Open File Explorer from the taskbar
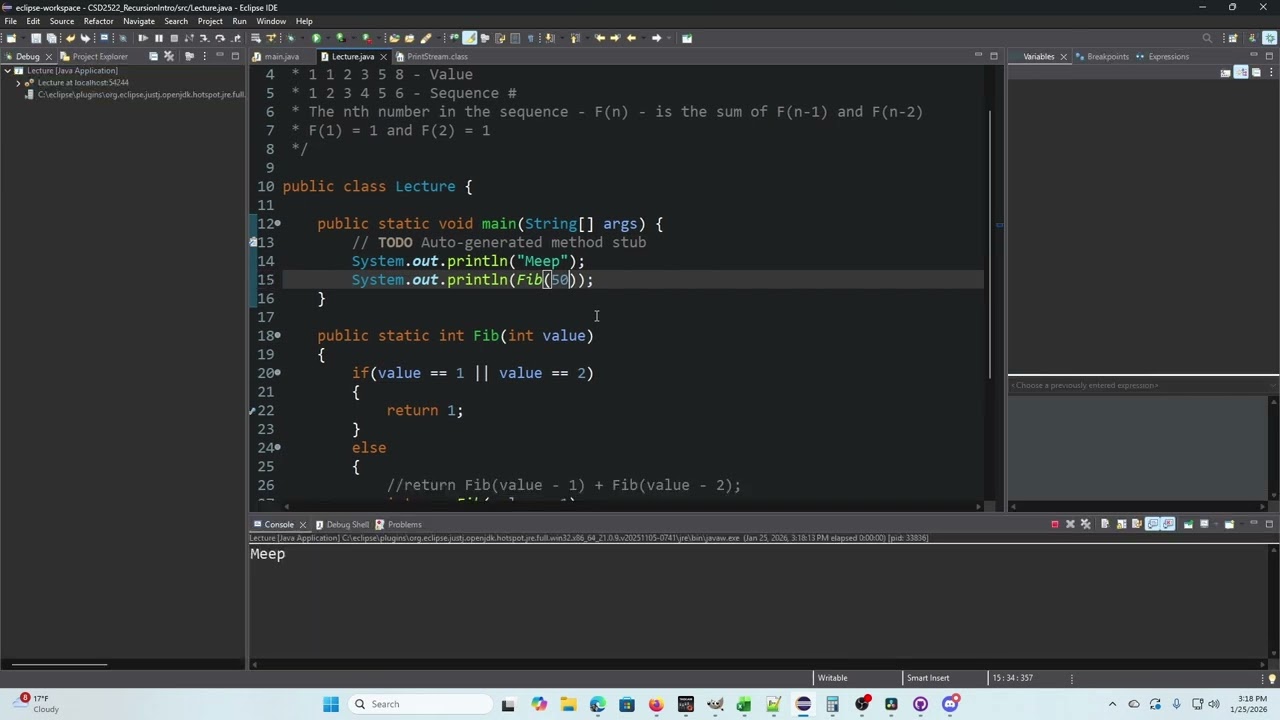 click(x=568, y=704)
